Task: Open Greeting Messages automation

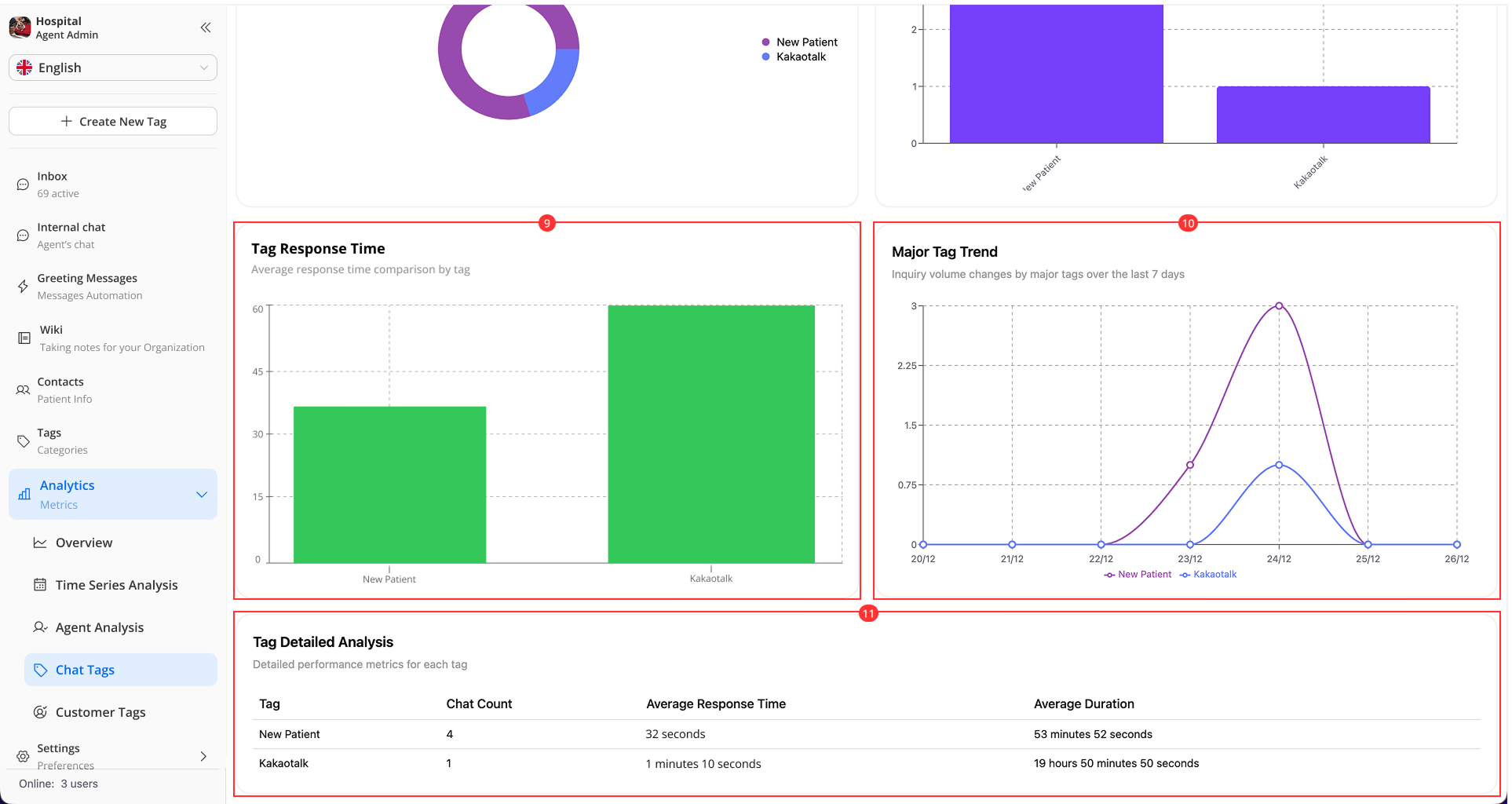Action: (x=23, y=286)
